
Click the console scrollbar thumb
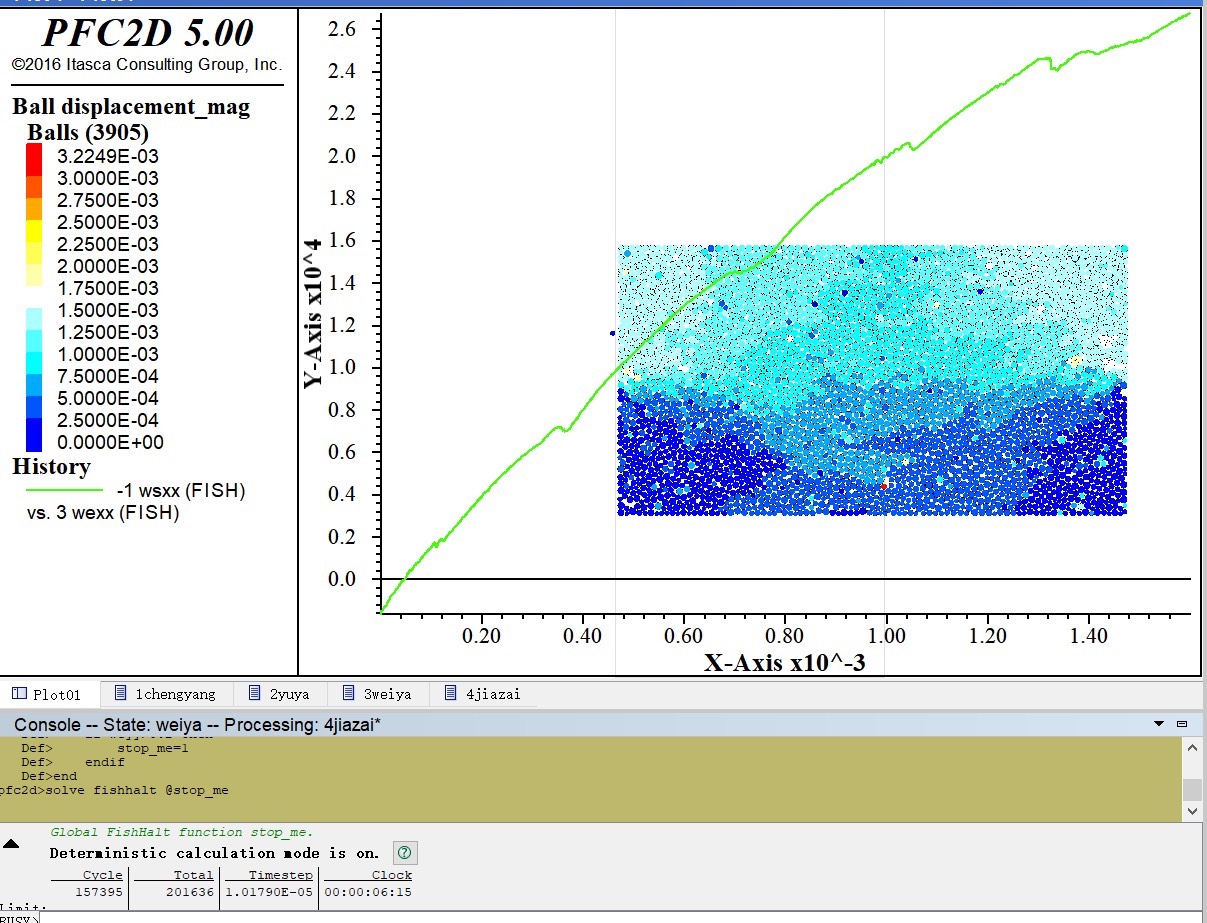1192,789
